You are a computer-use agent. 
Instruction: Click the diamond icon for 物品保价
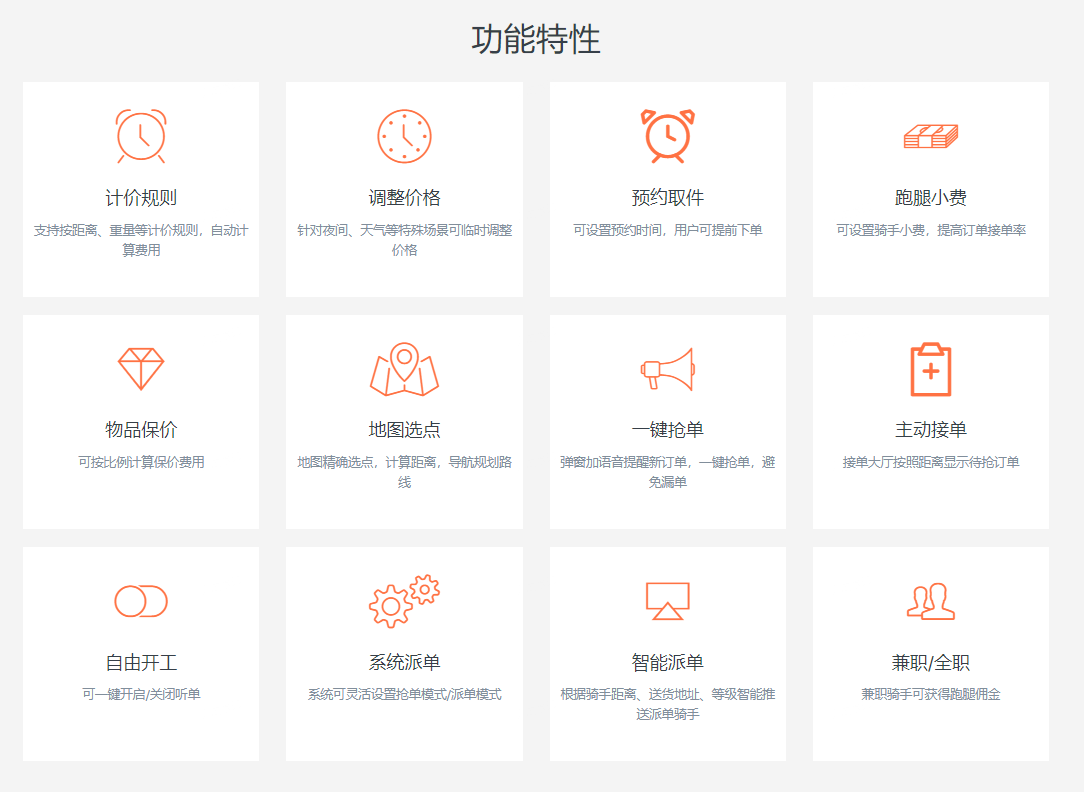pos(141,369)
